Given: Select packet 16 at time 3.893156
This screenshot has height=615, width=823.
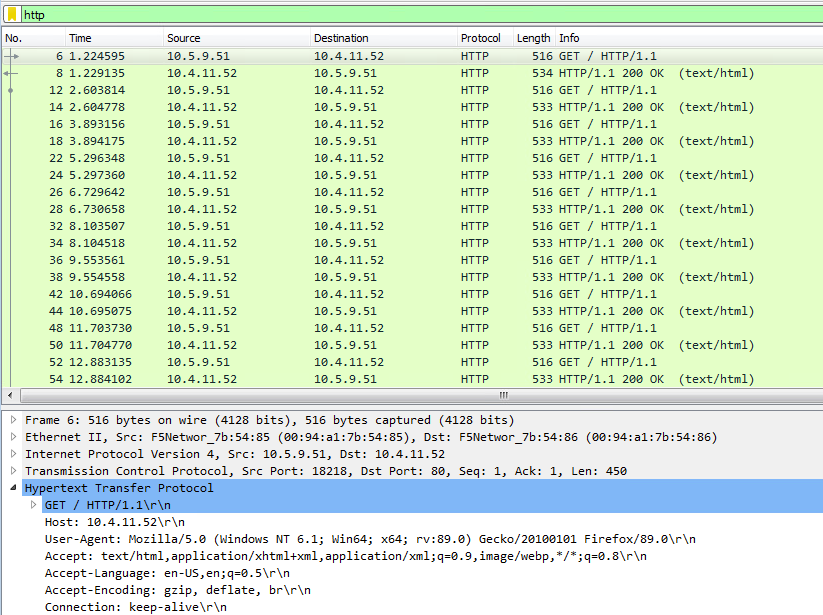Looking at the screenshot, I should 413,124.
